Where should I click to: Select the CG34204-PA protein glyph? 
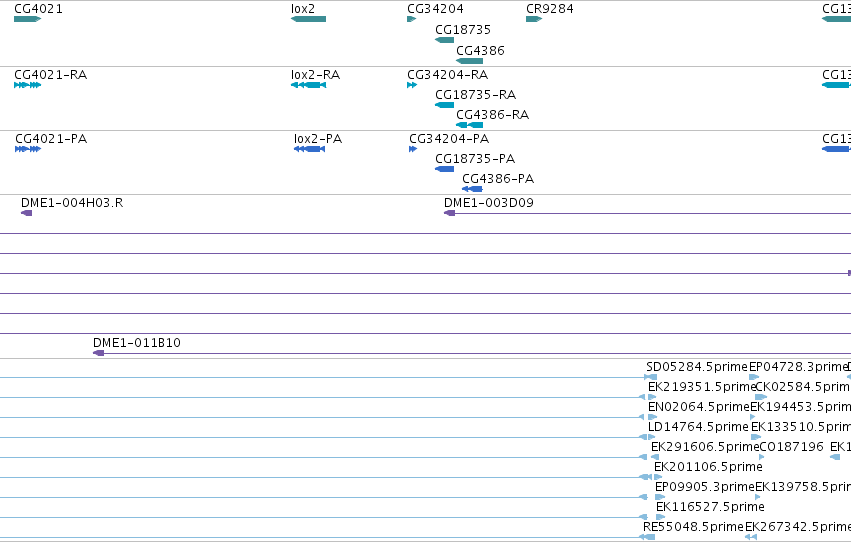pyautogui.click(x=413, y=149)
